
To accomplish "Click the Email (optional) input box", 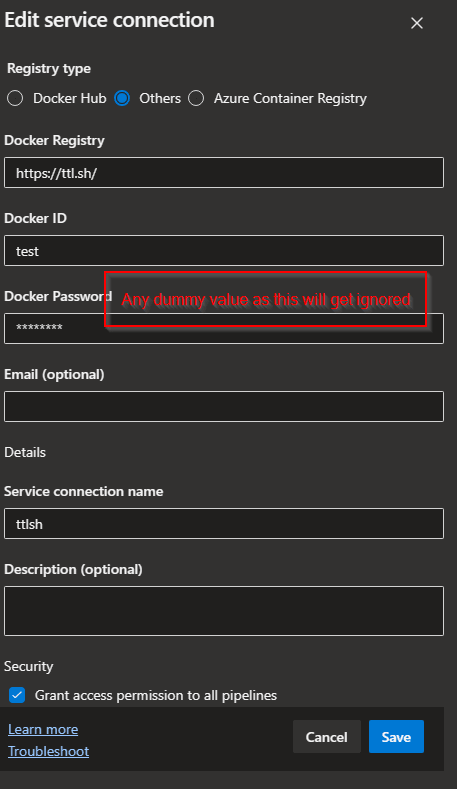I will [224, 407].
